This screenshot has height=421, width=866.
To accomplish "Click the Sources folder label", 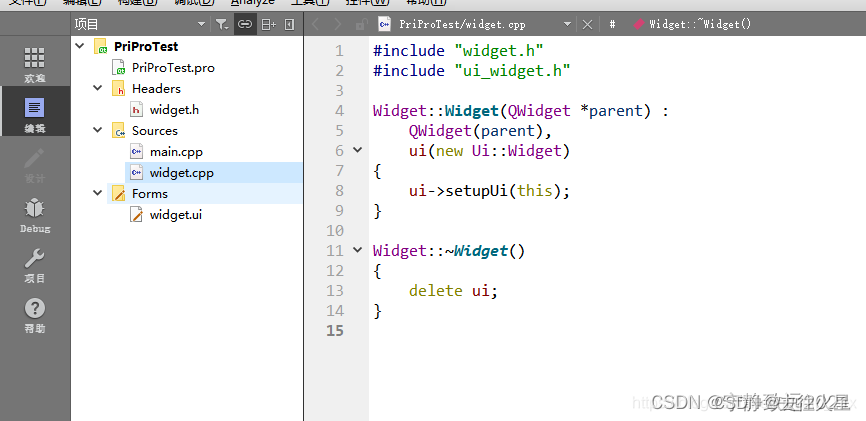I will click(155, 131).
